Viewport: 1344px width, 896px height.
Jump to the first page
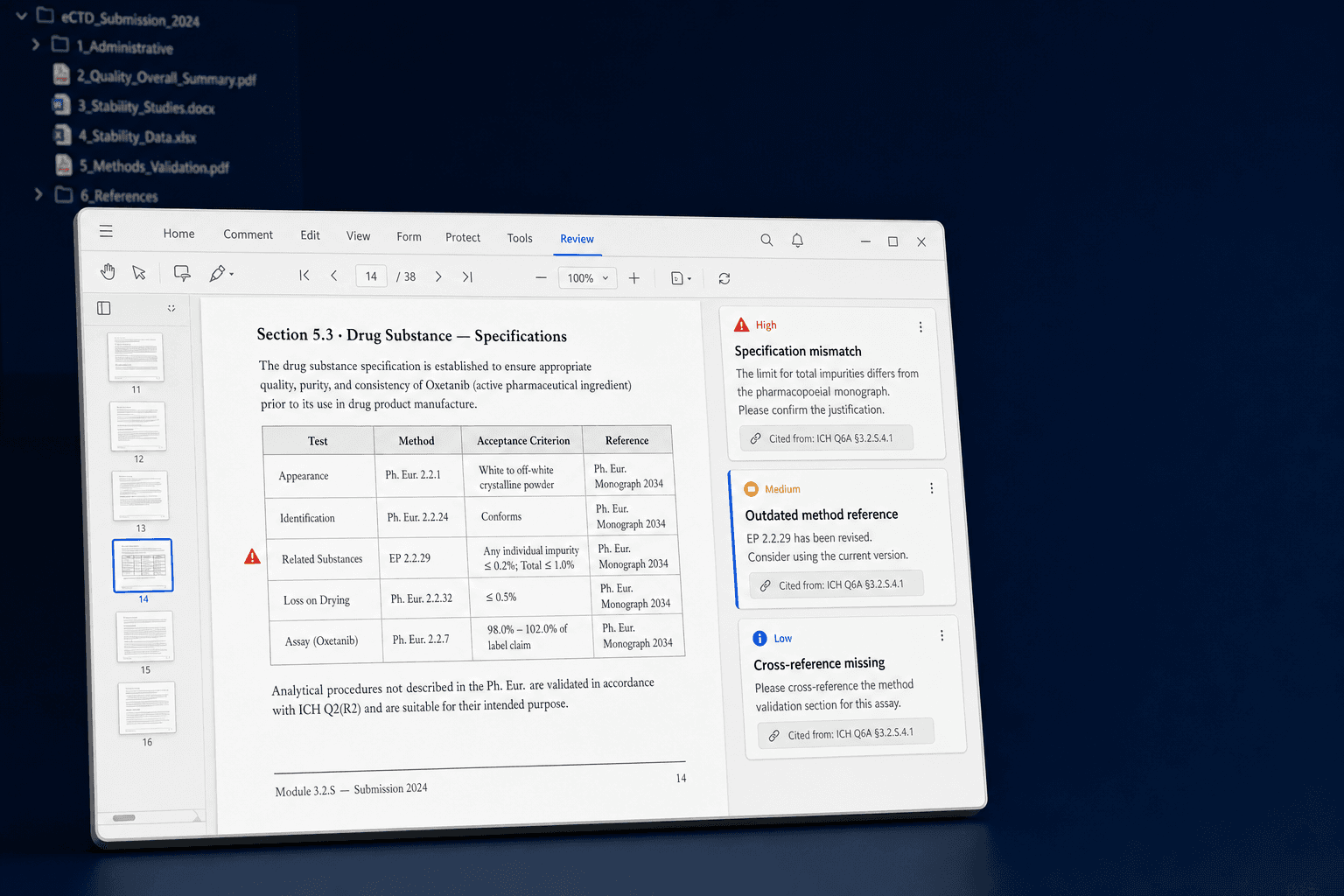(x=304, y=276)
